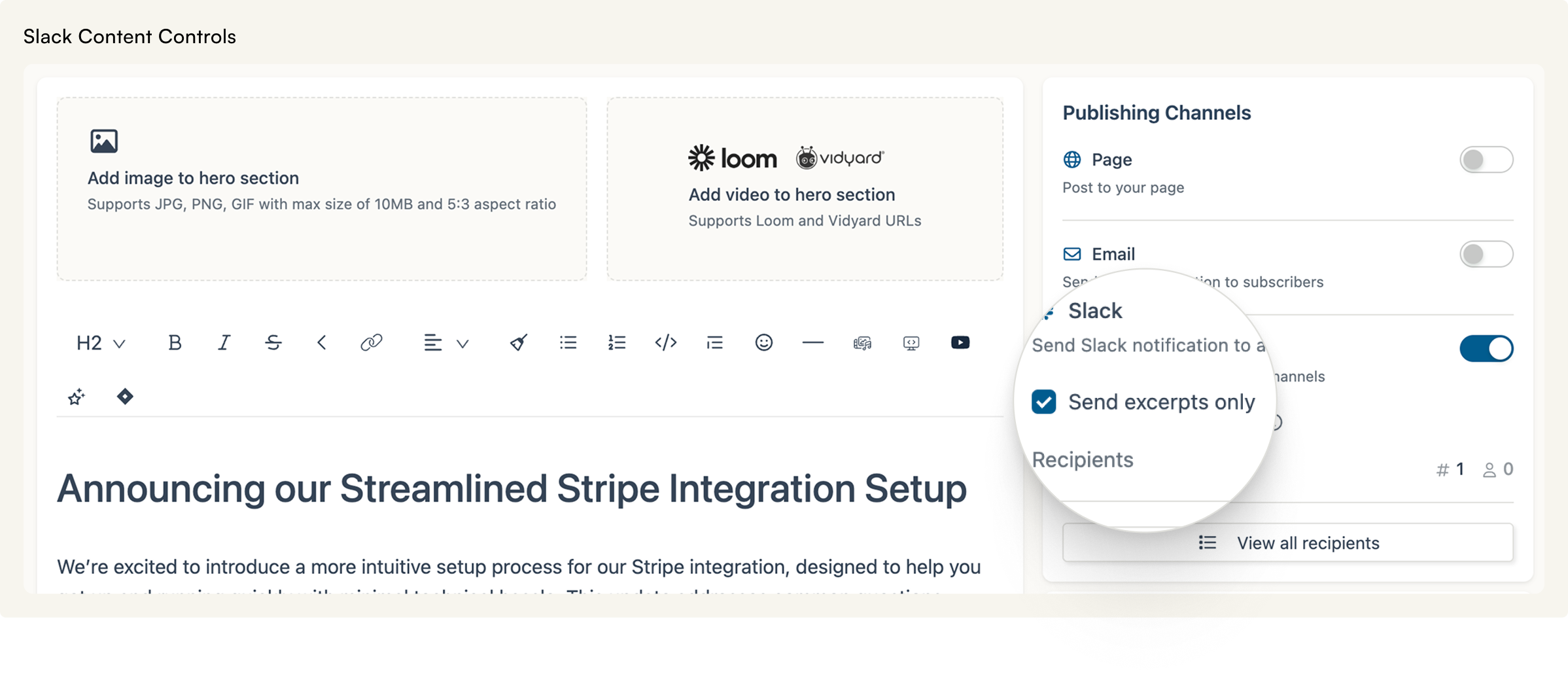Insert a bulleted list
The width and height of the screenshot is (1568, 697).
(568, 342)
